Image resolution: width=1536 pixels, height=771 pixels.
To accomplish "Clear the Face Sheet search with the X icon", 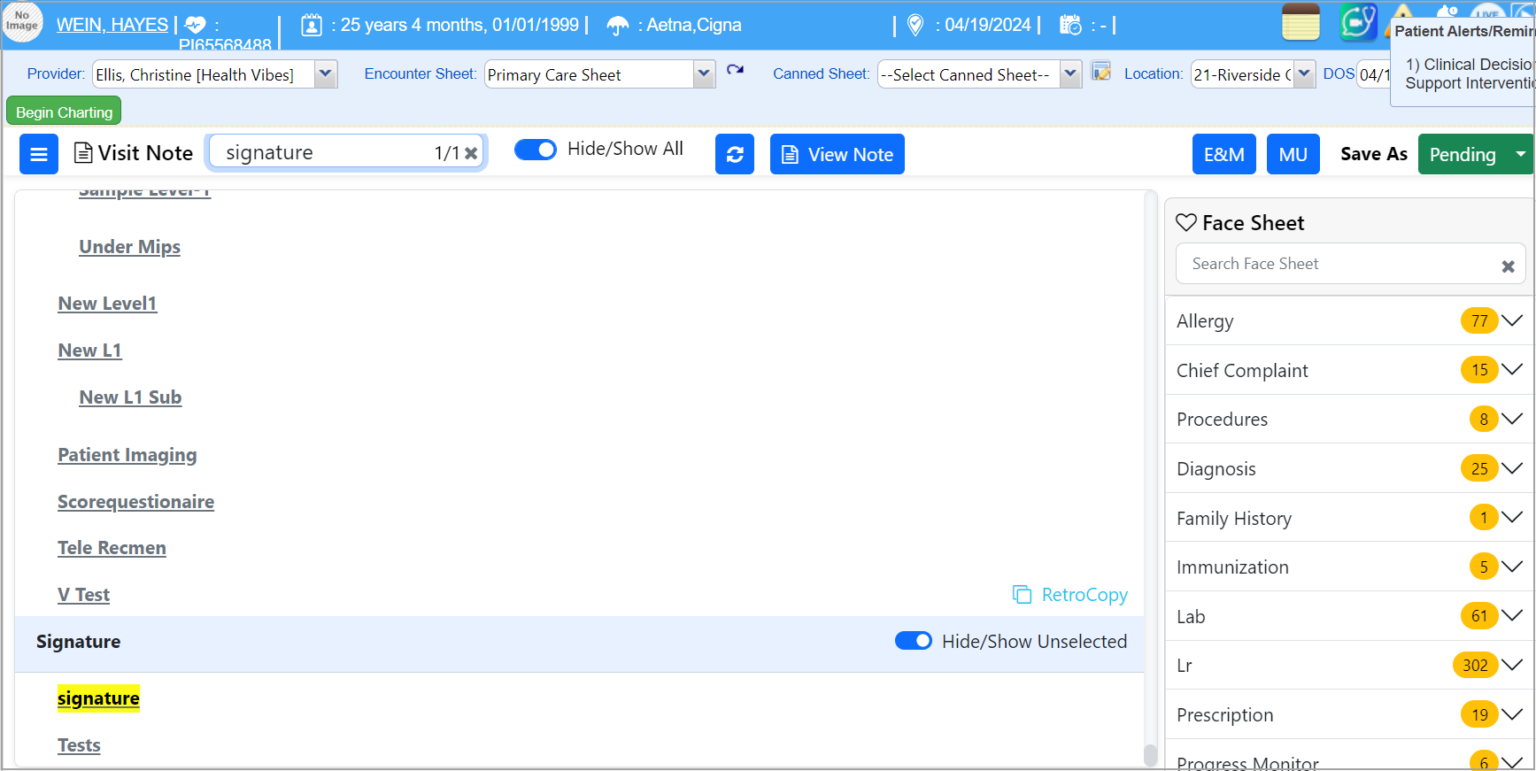I will tap(1507, 265).
